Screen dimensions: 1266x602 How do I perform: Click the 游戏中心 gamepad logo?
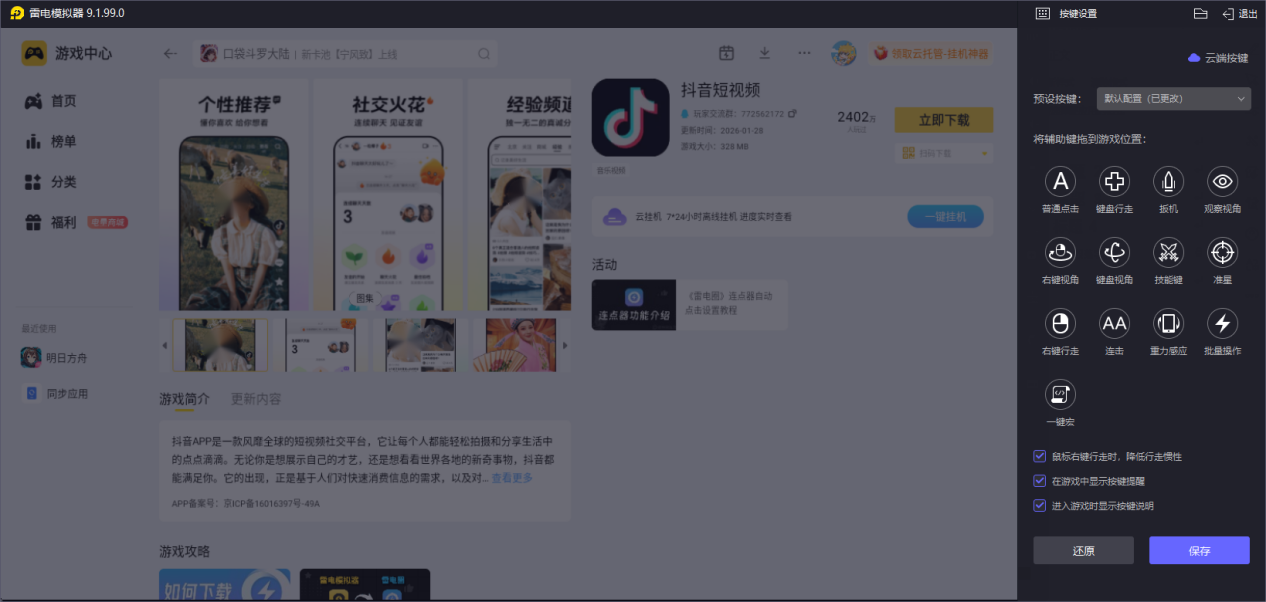(x=34, y=53)
